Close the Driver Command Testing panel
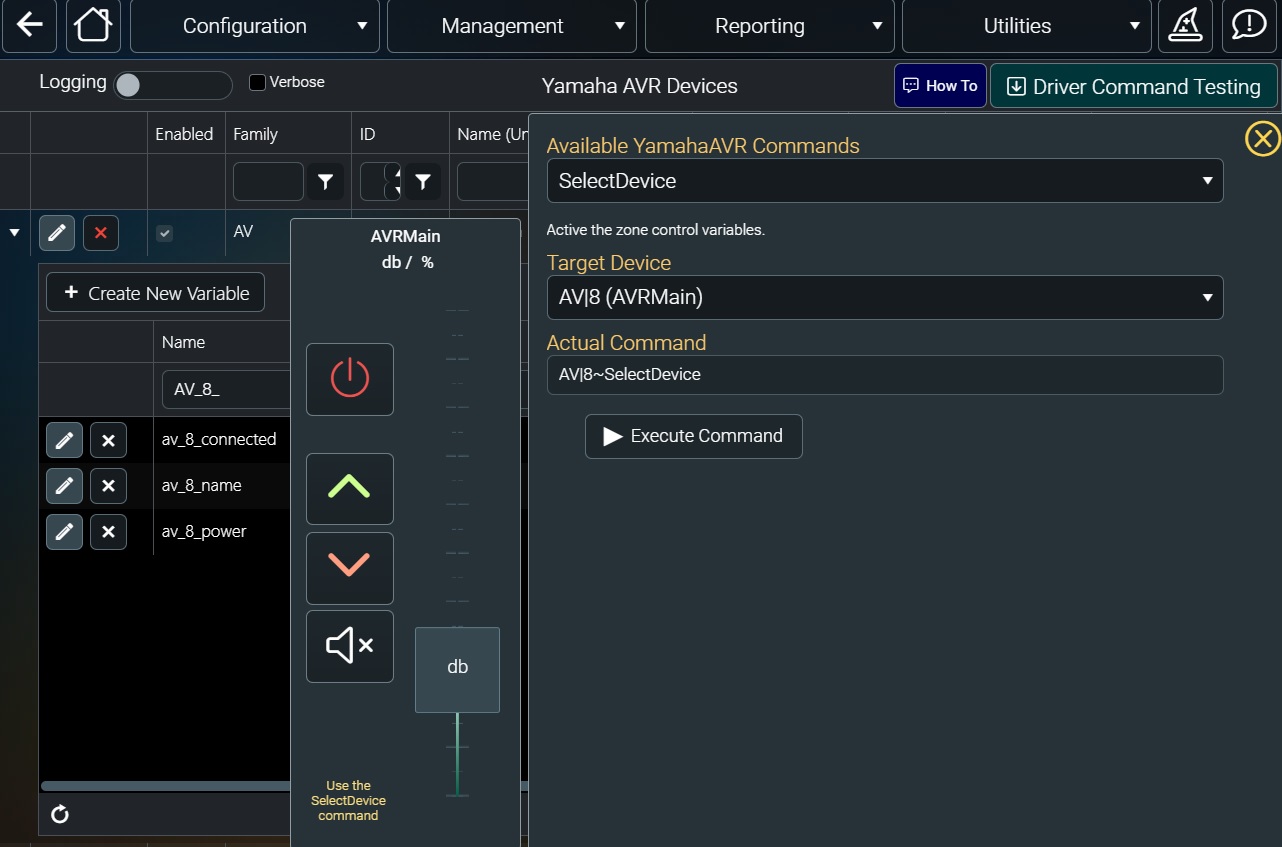 pyautogui.click(x=1262, y=139)
